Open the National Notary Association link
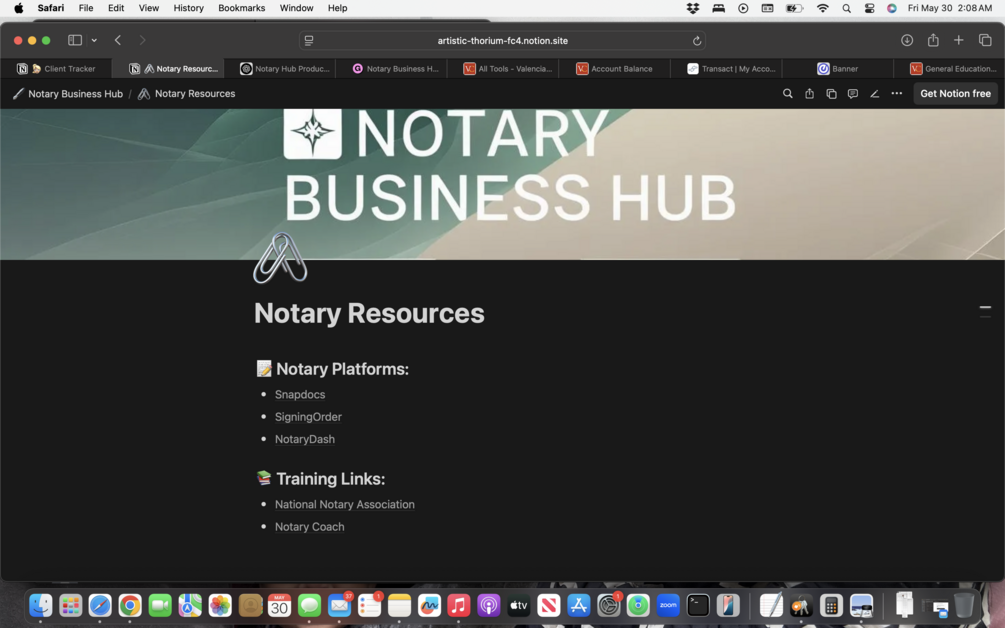This screenshot has width=1005, height=628. pos(345,505)
